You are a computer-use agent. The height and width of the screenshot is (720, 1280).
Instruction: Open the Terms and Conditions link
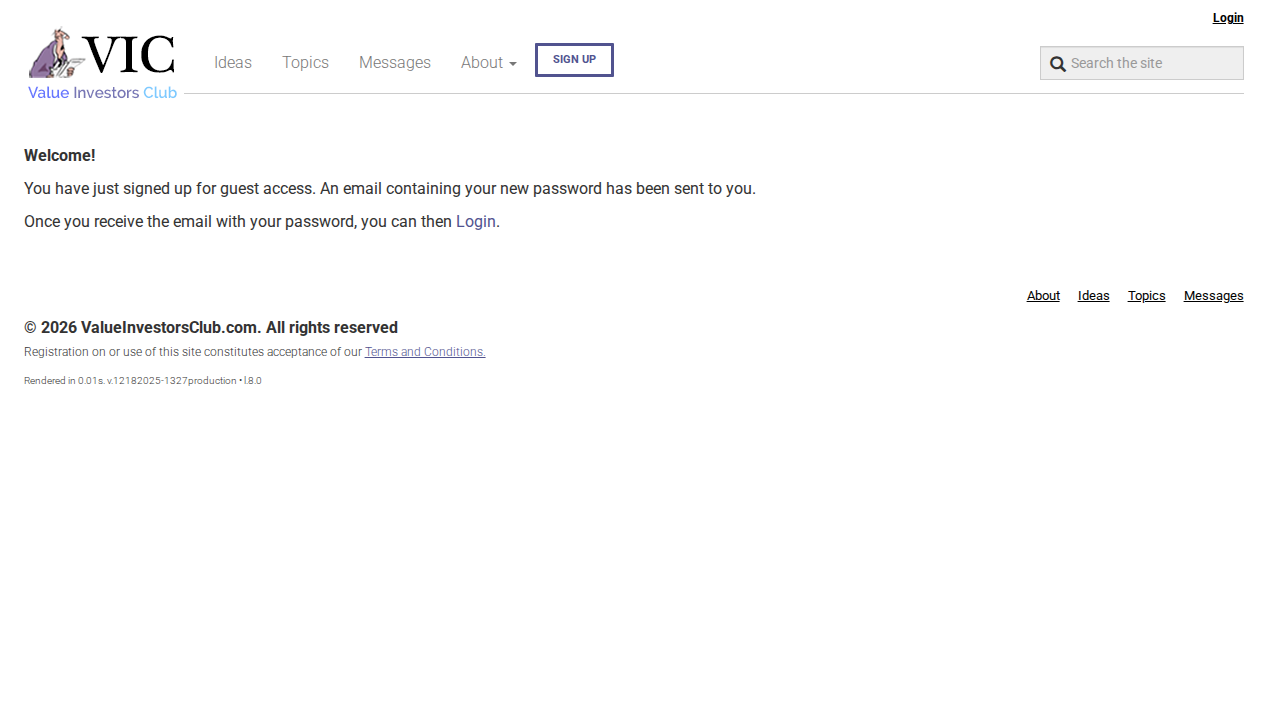[425, 352]
